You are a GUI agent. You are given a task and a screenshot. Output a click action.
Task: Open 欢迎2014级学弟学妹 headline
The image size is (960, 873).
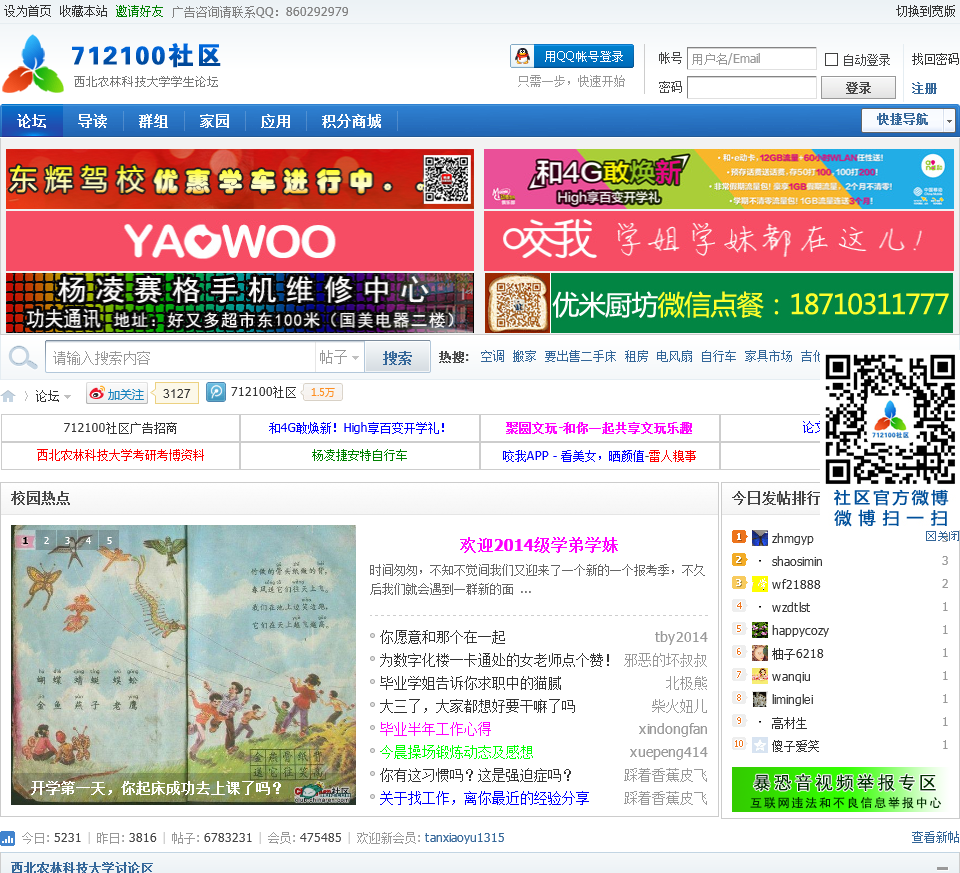(x=539, y=545)
